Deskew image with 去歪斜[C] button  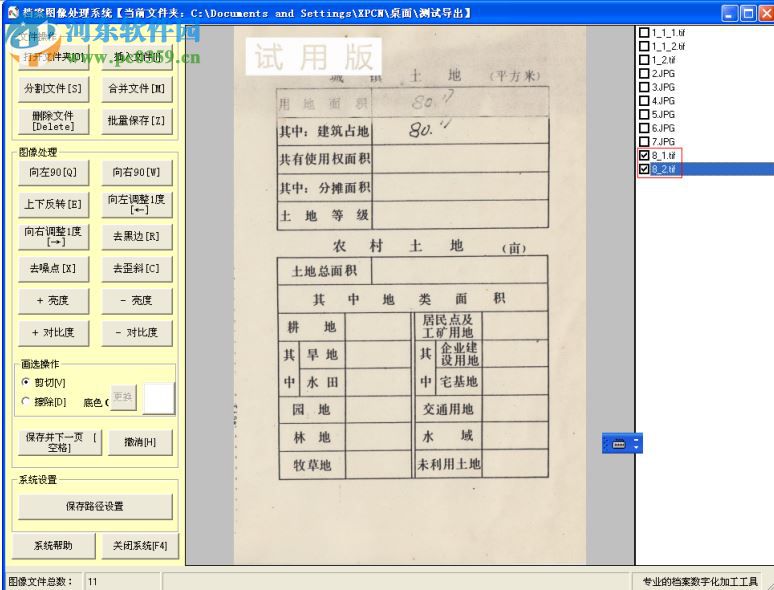pos(137,269)
